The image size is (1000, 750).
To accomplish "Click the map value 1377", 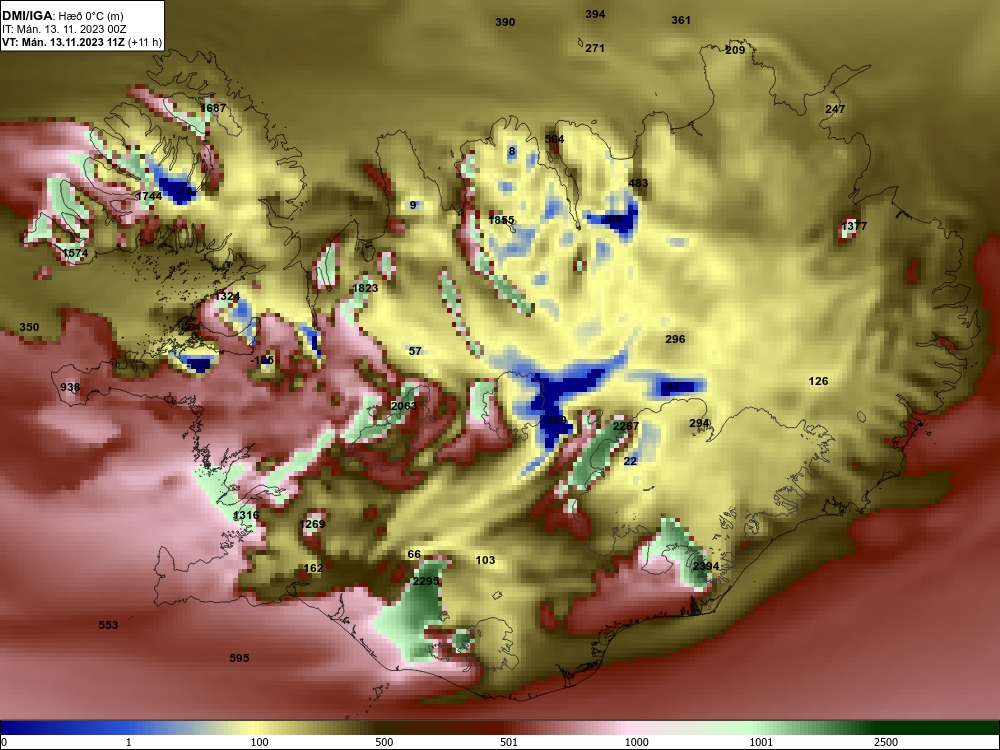I will (x=854, y=226).
